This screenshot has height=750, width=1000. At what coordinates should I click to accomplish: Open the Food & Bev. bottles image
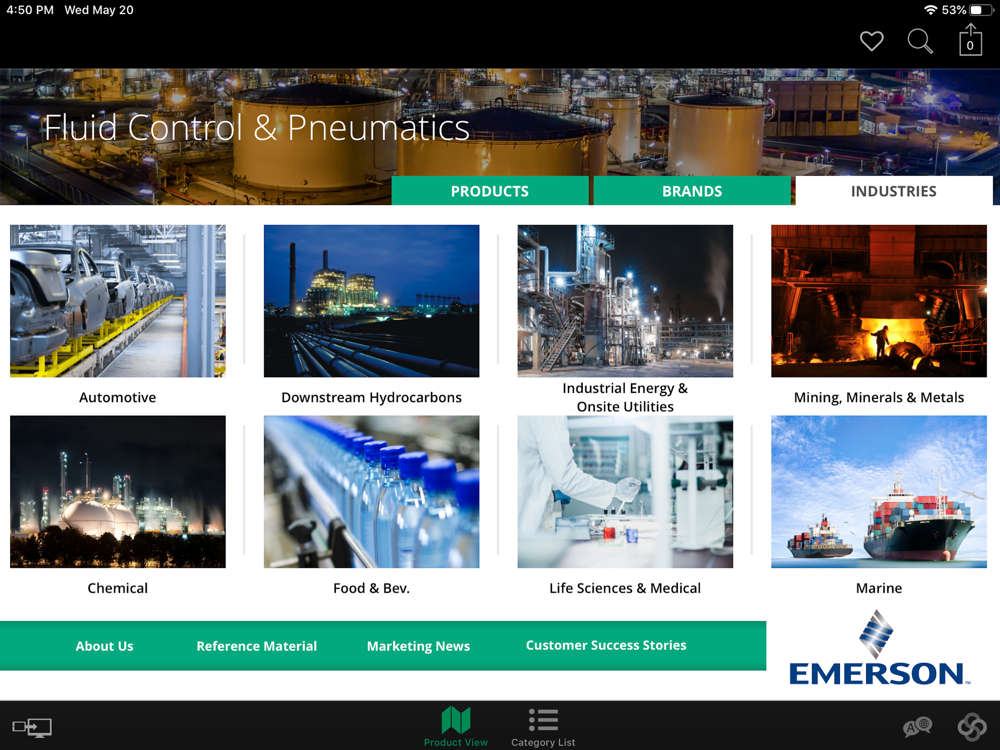click(372, 492)
